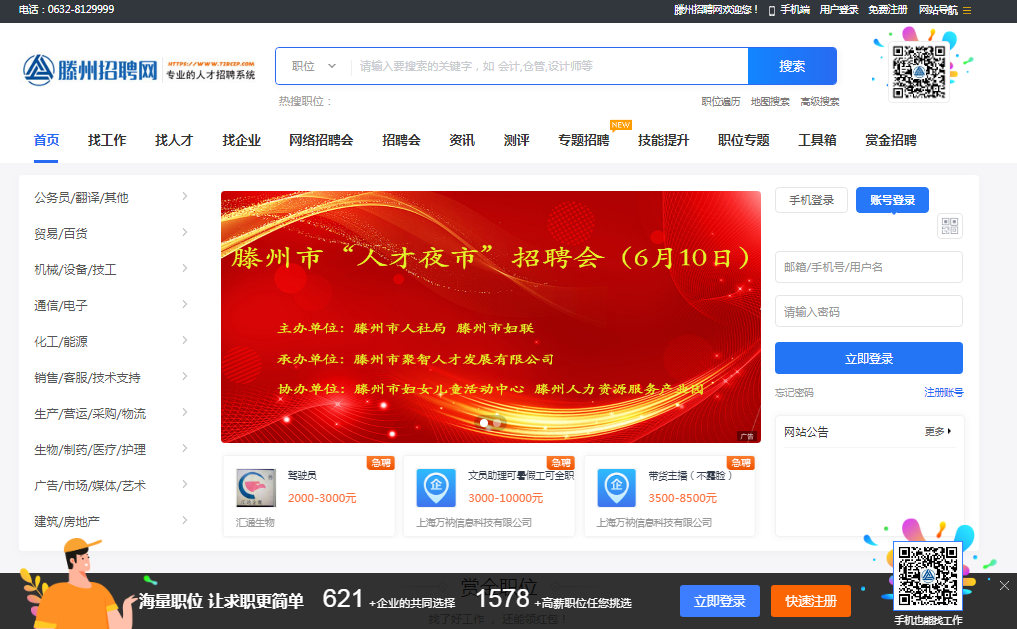The width and height of the screenshot is (1017, 629).
Task: Go to the 首页 tab
Action: (46, 140)
